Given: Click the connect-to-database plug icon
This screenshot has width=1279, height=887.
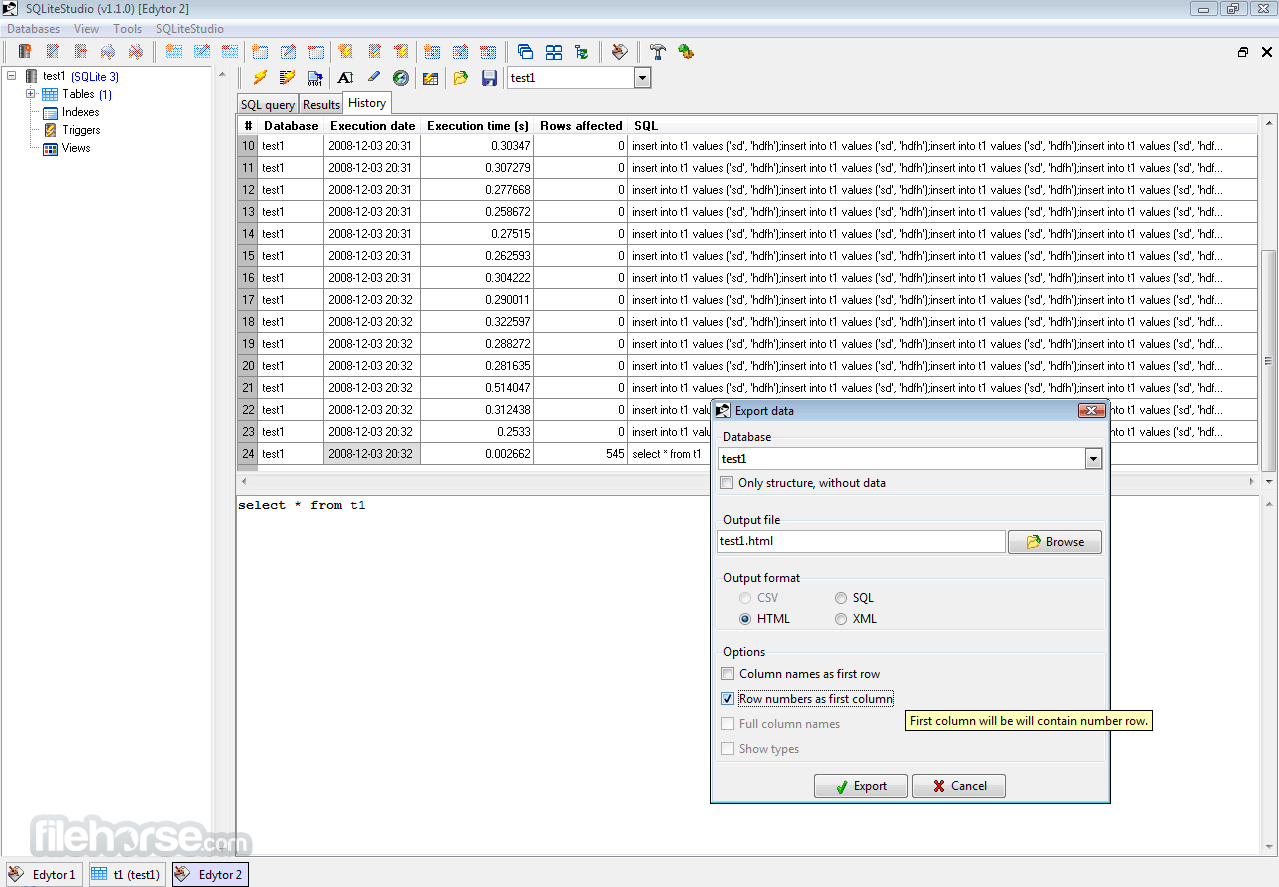Looking at the screenshot, I should [108, 51].
